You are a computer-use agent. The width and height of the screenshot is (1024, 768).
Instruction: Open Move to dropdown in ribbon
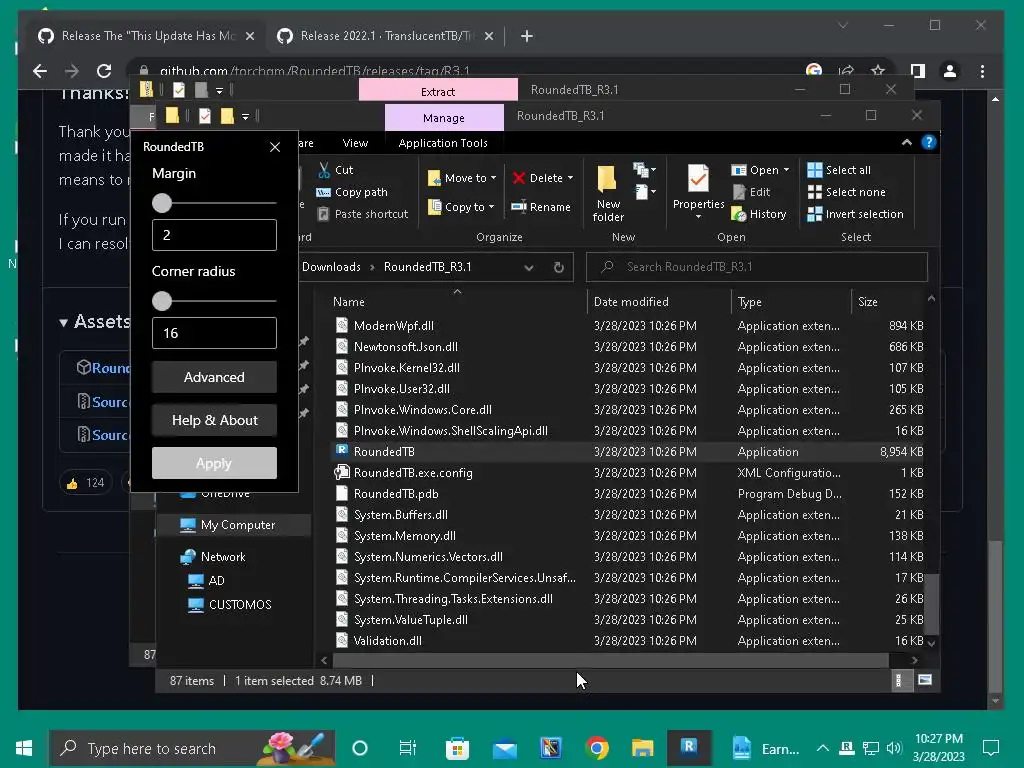(x=462, y=178)
